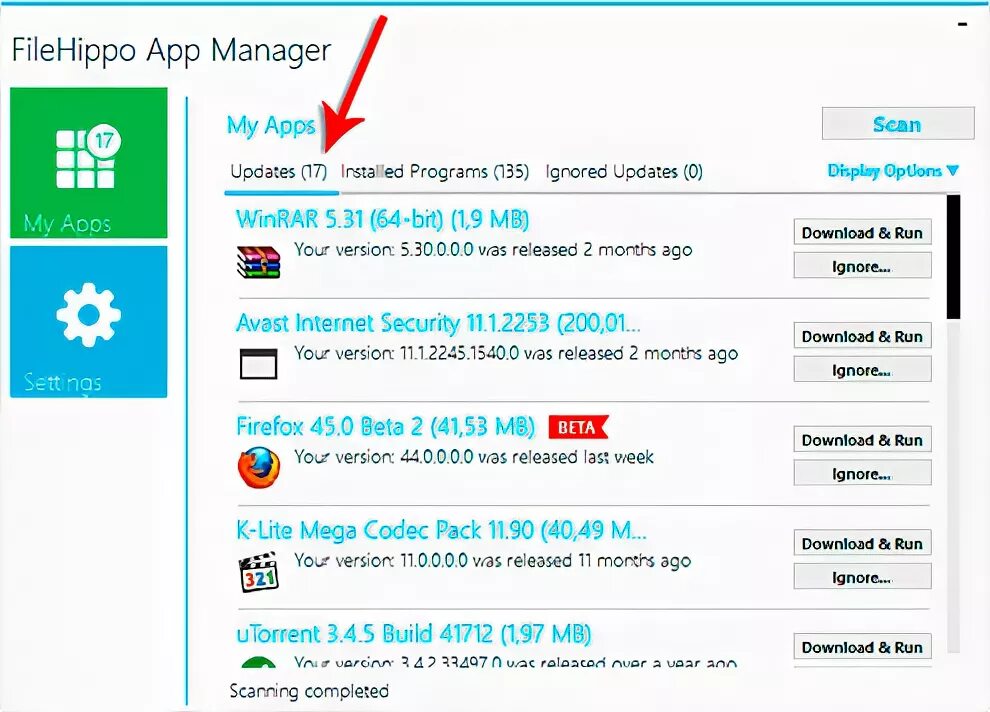Start a new Scan
Image resolution: width=990 pixels, height=712 pixels.
point(898,124)
